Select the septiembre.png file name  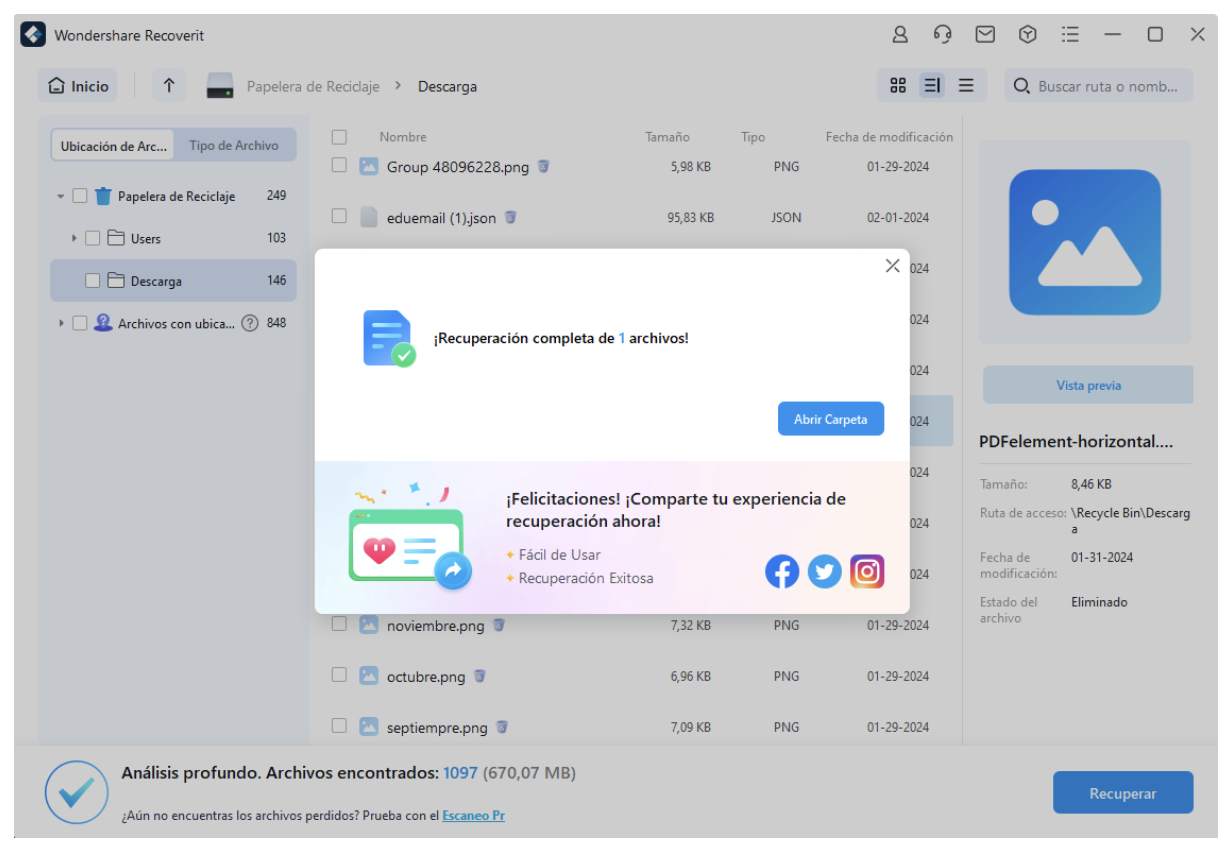click(x=437, y=728)
